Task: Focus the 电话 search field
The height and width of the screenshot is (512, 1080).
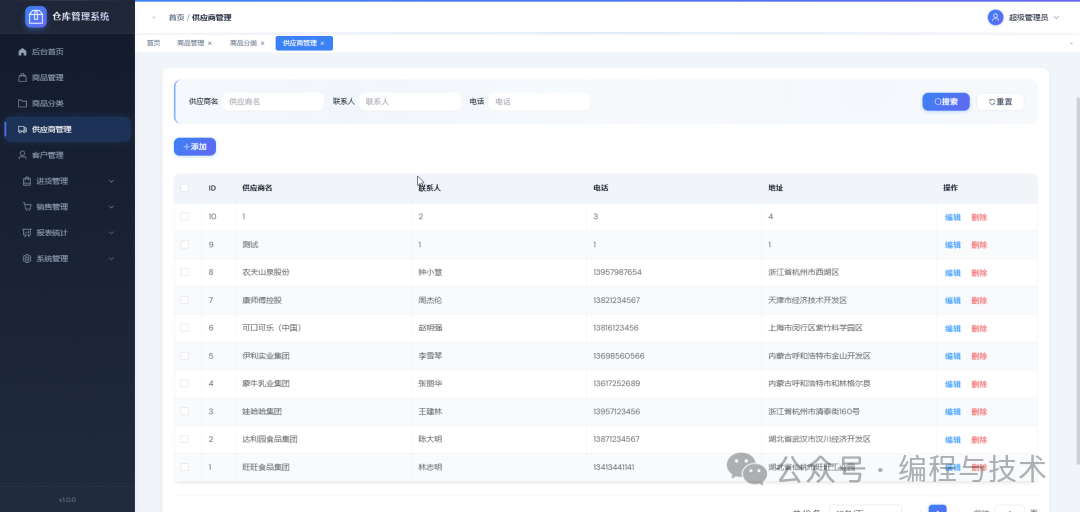Action: (x=539, y=101)
